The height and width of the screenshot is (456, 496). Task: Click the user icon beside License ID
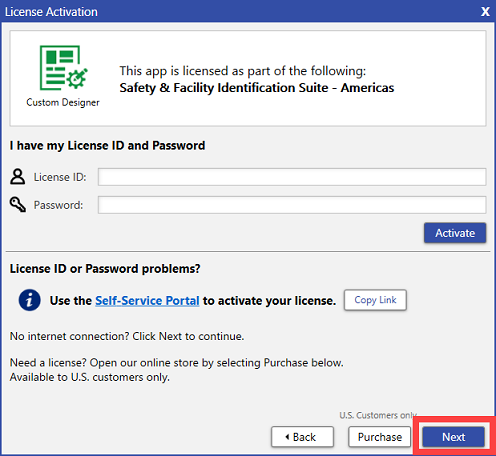click(x=18, y=177)
